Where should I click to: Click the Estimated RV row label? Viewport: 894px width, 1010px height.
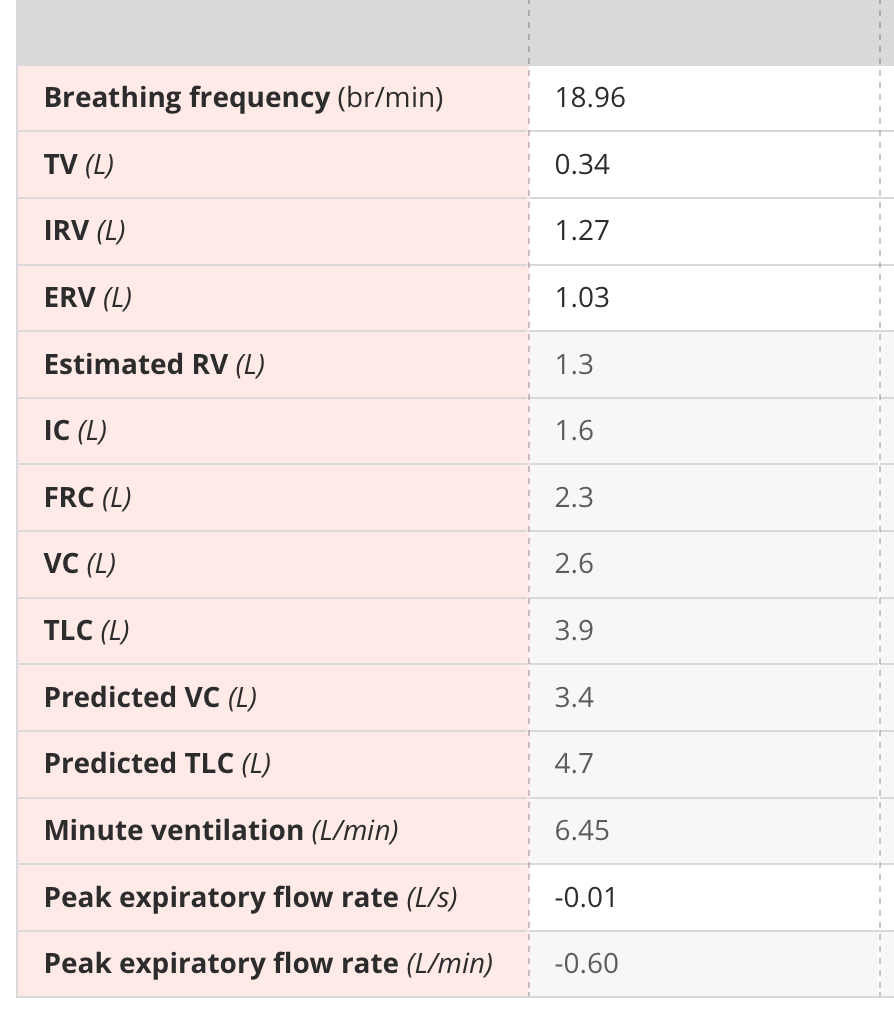pos(154,365)
